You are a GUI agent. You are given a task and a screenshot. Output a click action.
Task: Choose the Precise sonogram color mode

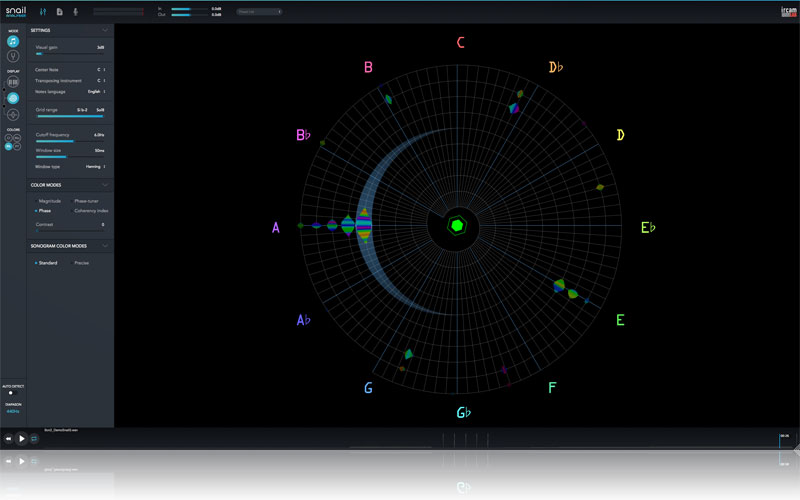click(x=80, y=263)
